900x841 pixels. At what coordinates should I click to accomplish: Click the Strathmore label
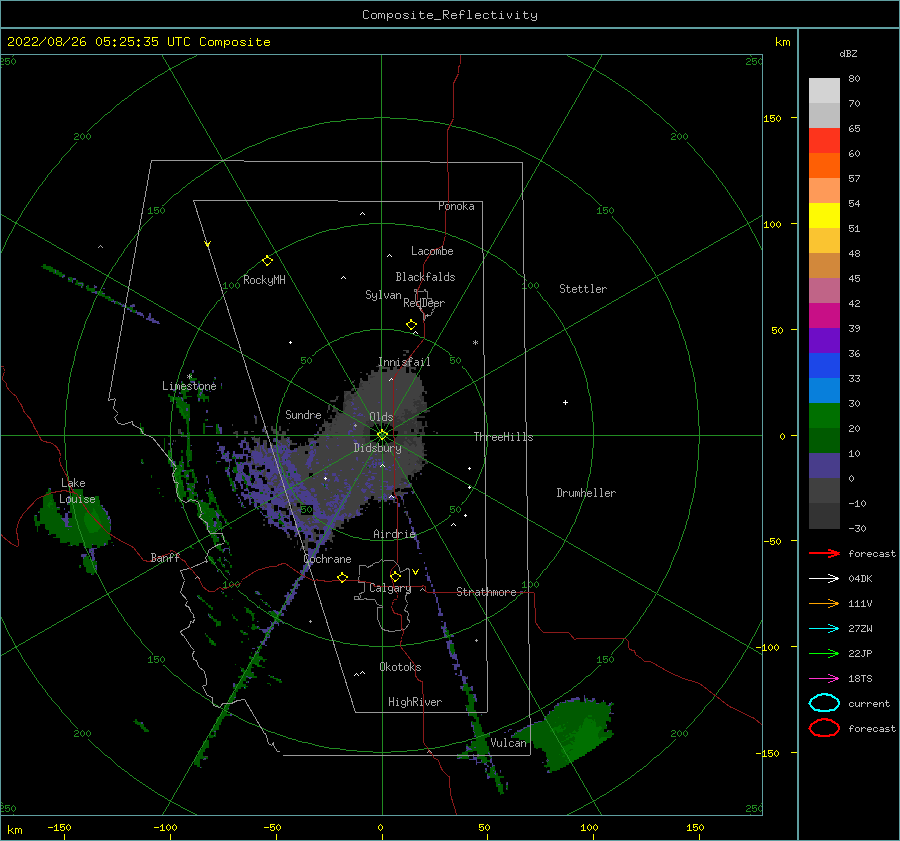coord(486,592)
